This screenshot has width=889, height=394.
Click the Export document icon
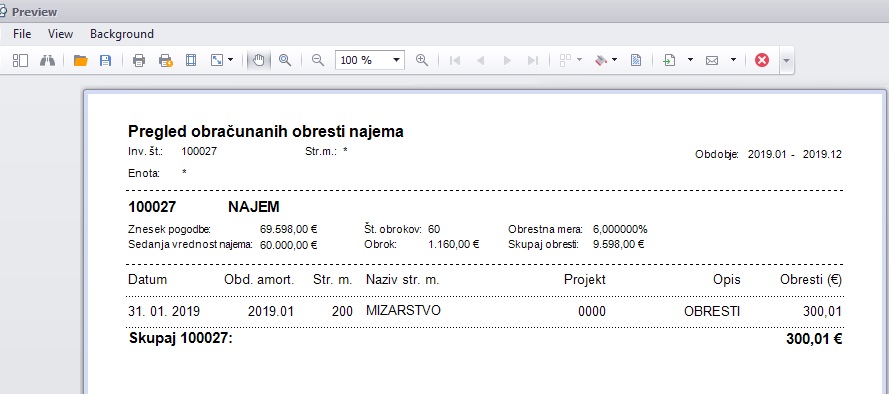(670, 60)
